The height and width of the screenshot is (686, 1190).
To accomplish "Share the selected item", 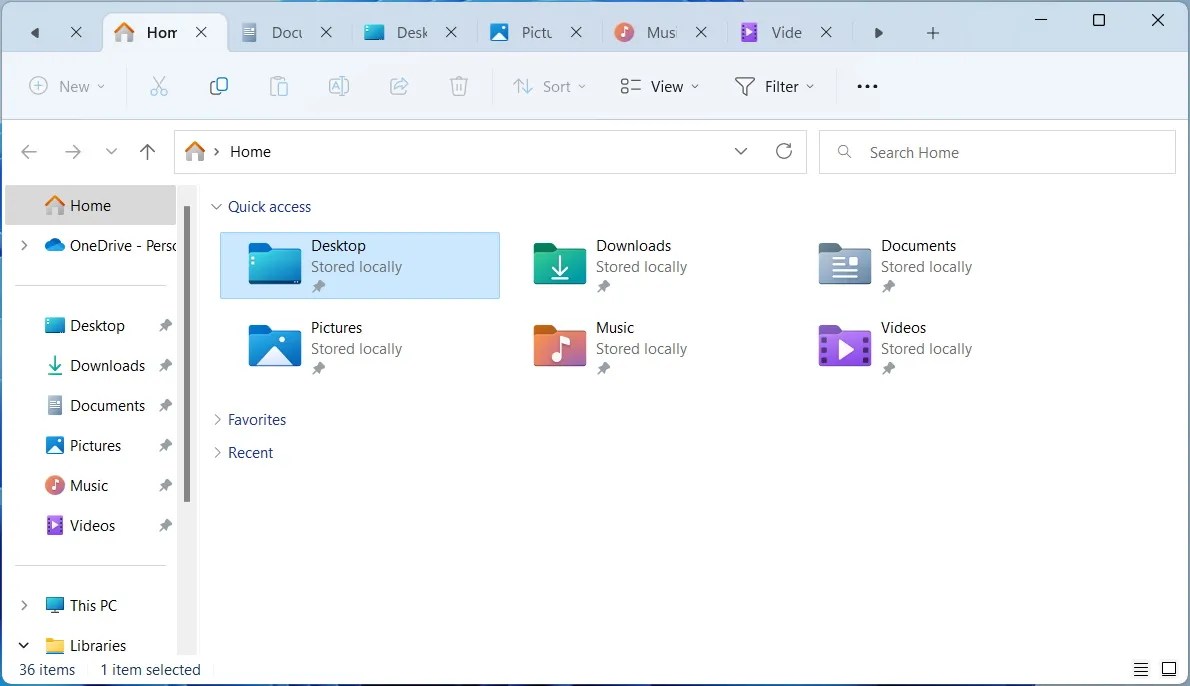I will coord(399,86).
